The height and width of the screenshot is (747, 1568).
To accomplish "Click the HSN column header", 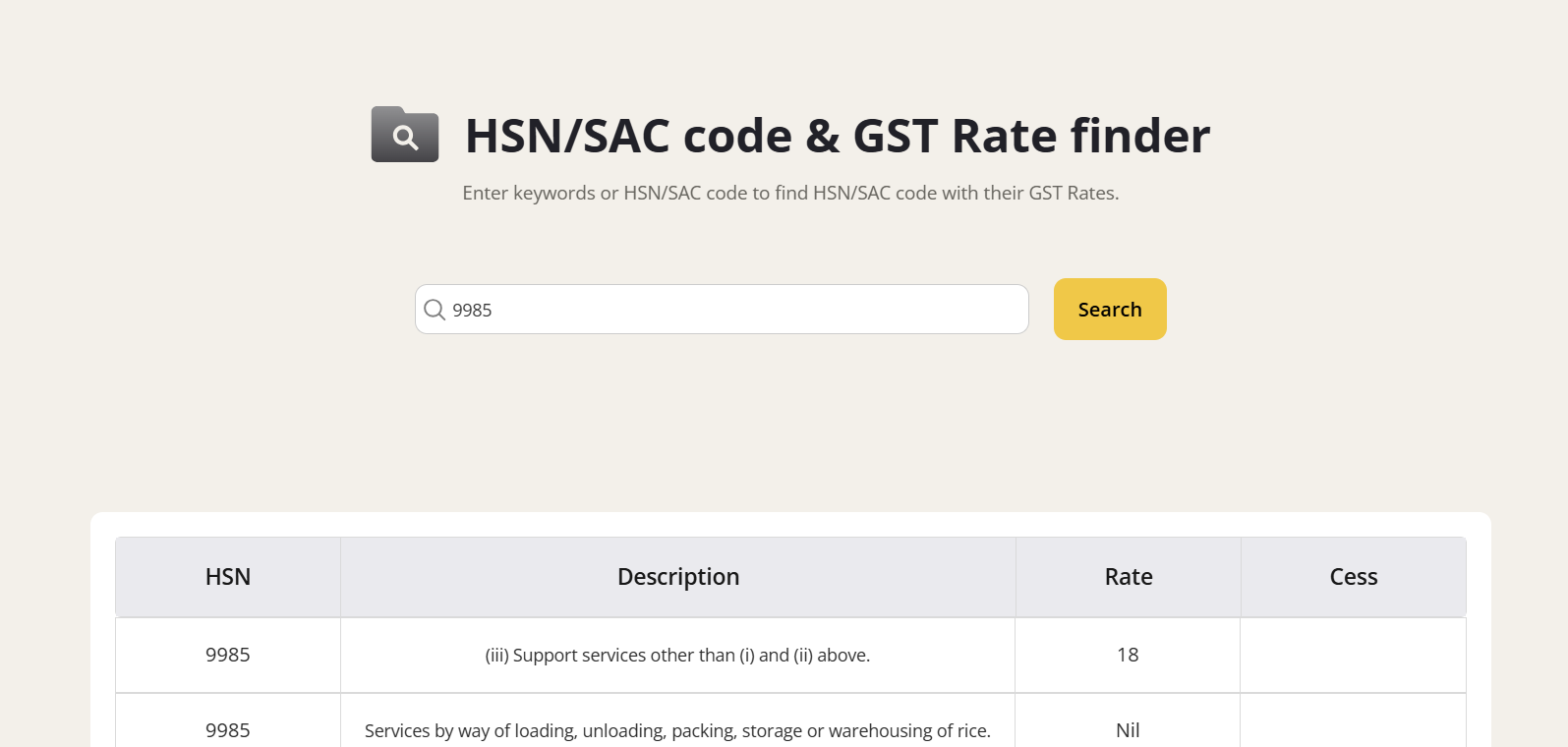I will pyautogui.click(x=228, y=577).
